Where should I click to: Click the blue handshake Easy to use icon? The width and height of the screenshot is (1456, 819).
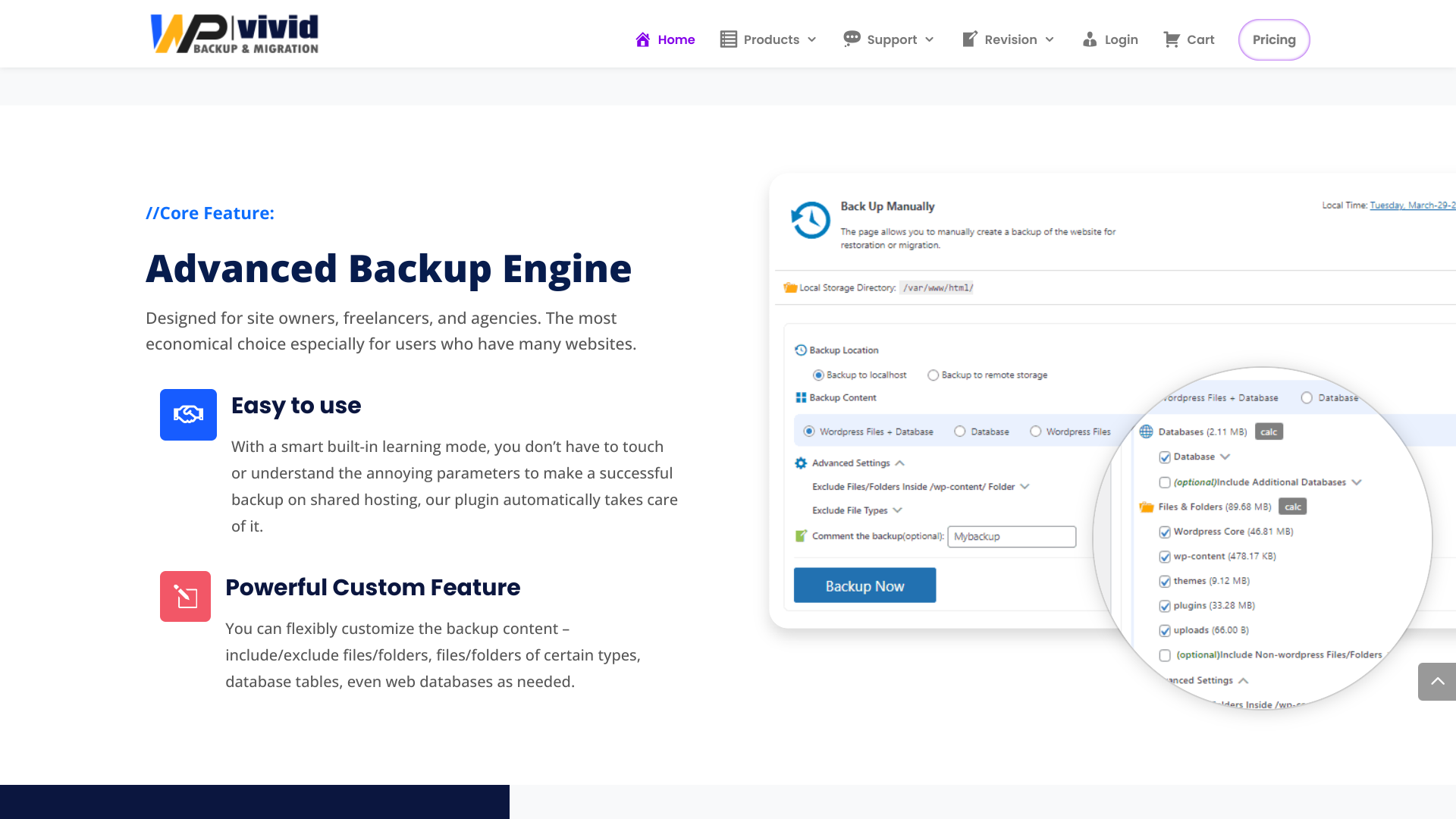click(188, 415)
